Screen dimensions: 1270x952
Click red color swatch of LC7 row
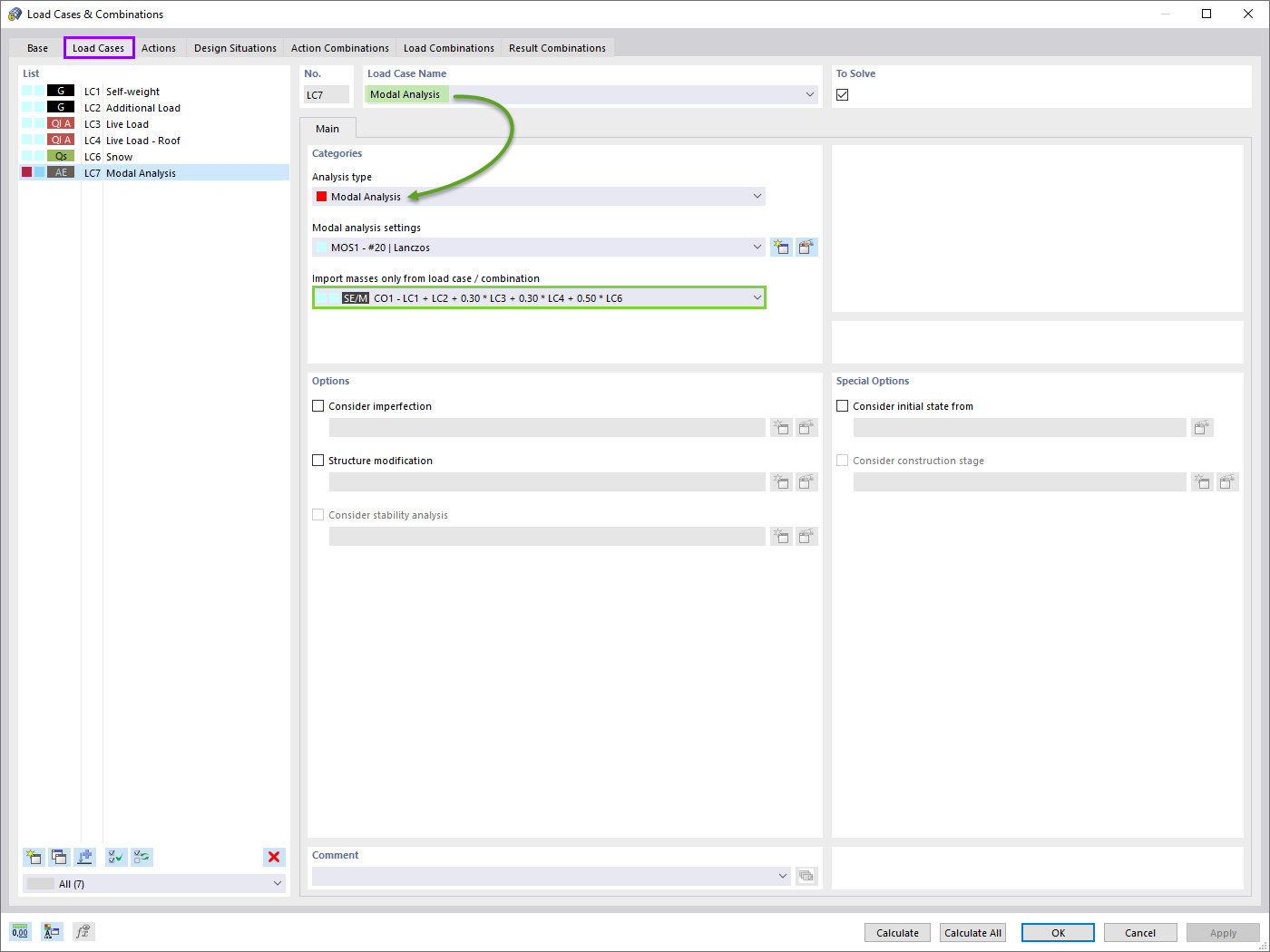coord(26,172)
